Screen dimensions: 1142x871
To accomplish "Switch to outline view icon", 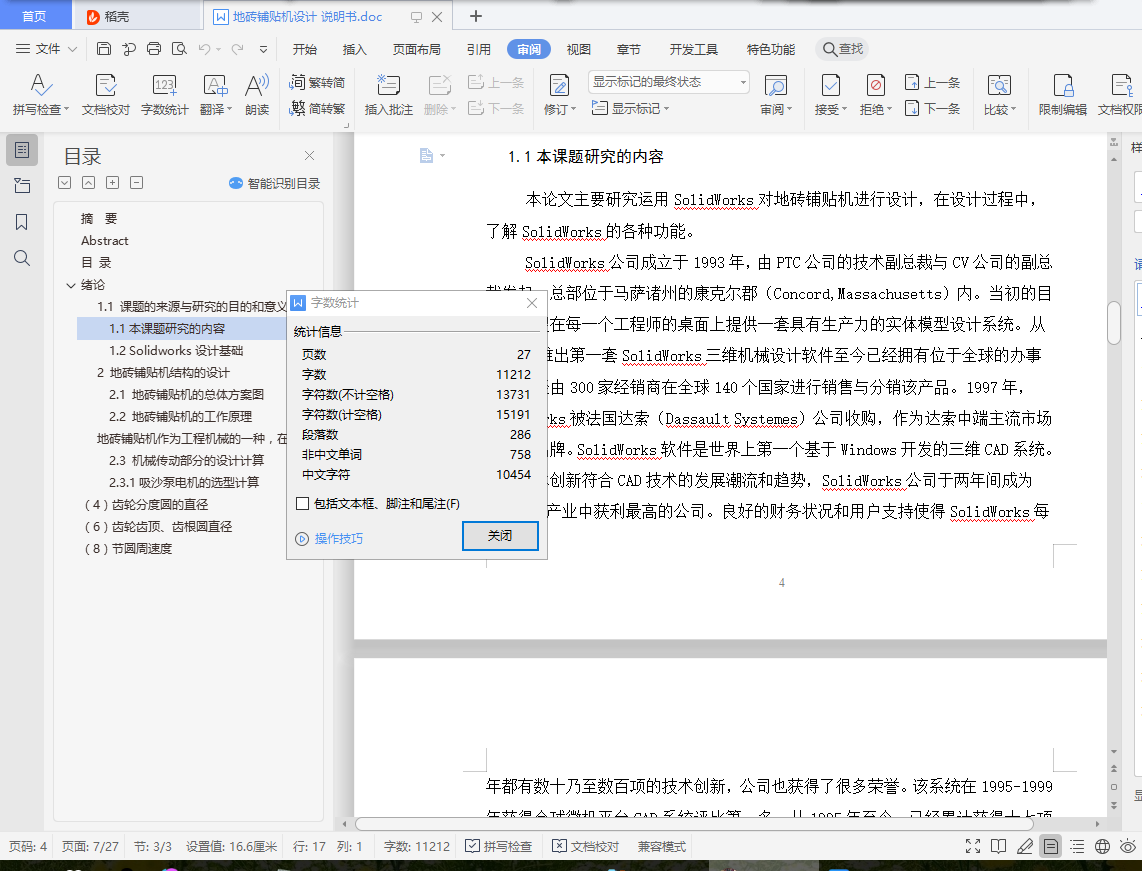I will point(1077,846).
